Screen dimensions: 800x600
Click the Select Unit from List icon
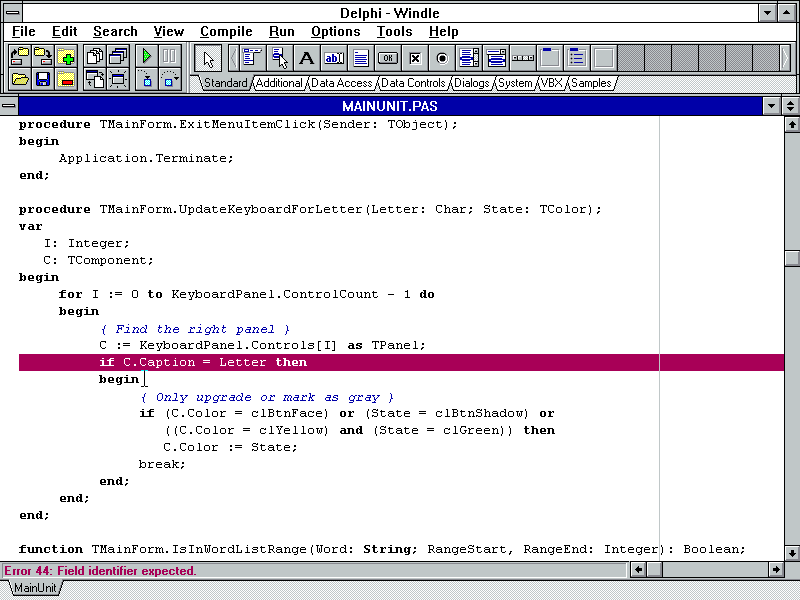click(94, 57)
